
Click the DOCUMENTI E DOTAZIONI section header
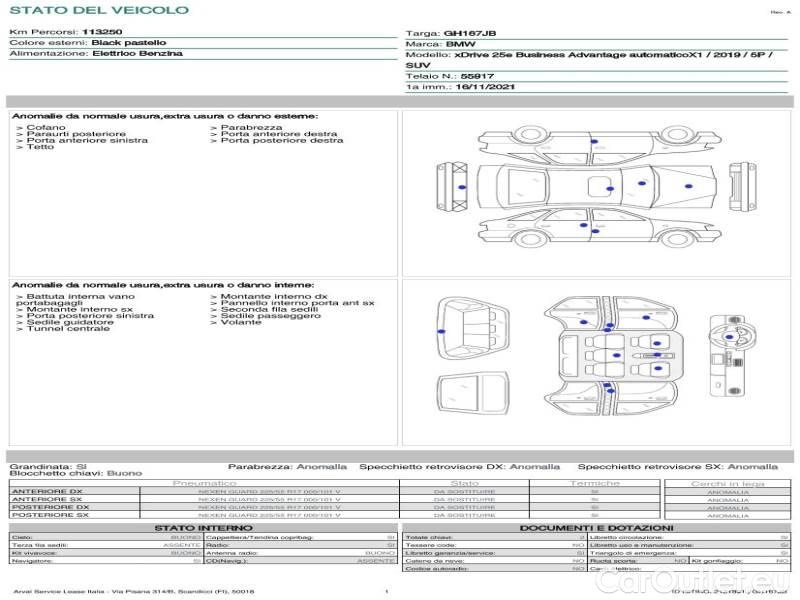[x=596, y=528]
